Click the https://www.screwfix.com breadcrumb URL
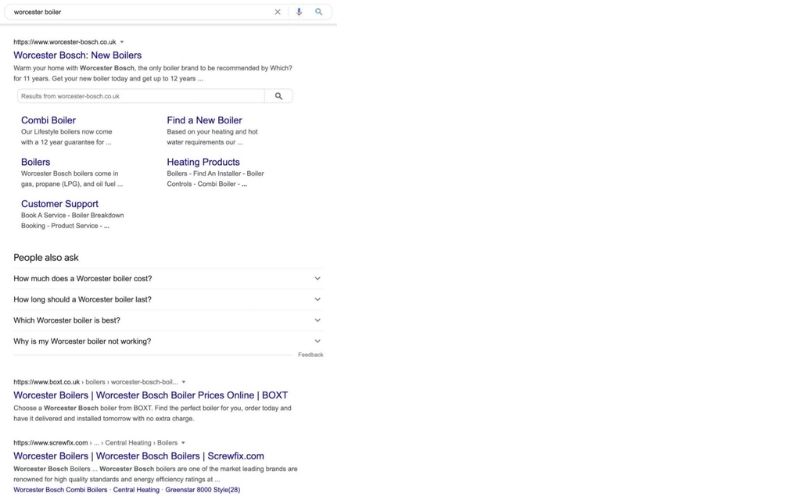800x500 pixels. (95, 442)
